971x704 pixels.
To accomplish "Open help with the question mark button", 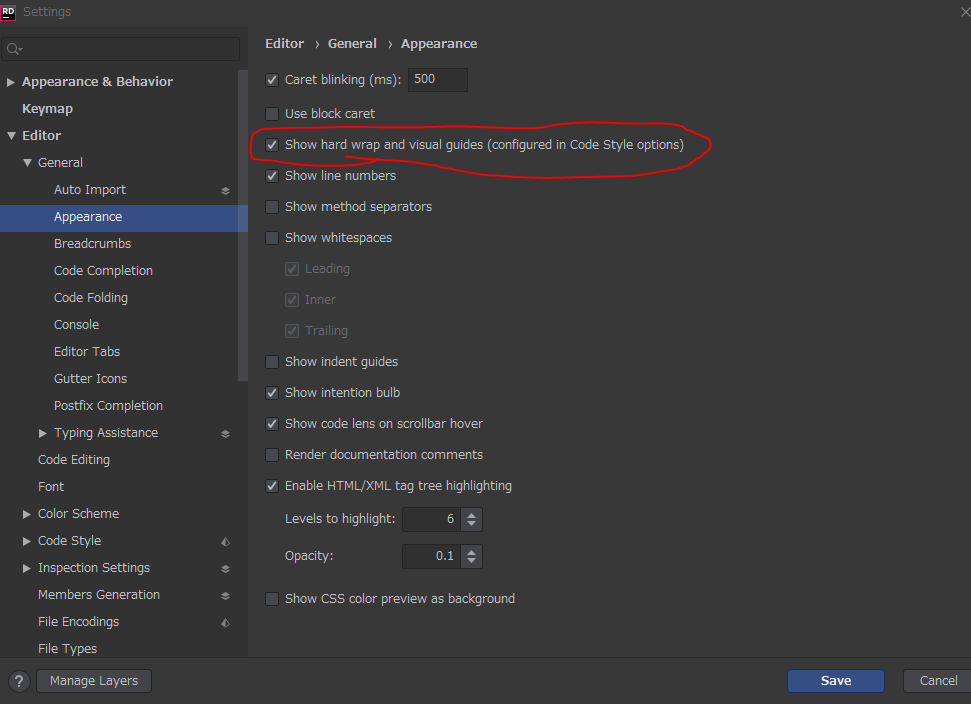I will 19,681.
